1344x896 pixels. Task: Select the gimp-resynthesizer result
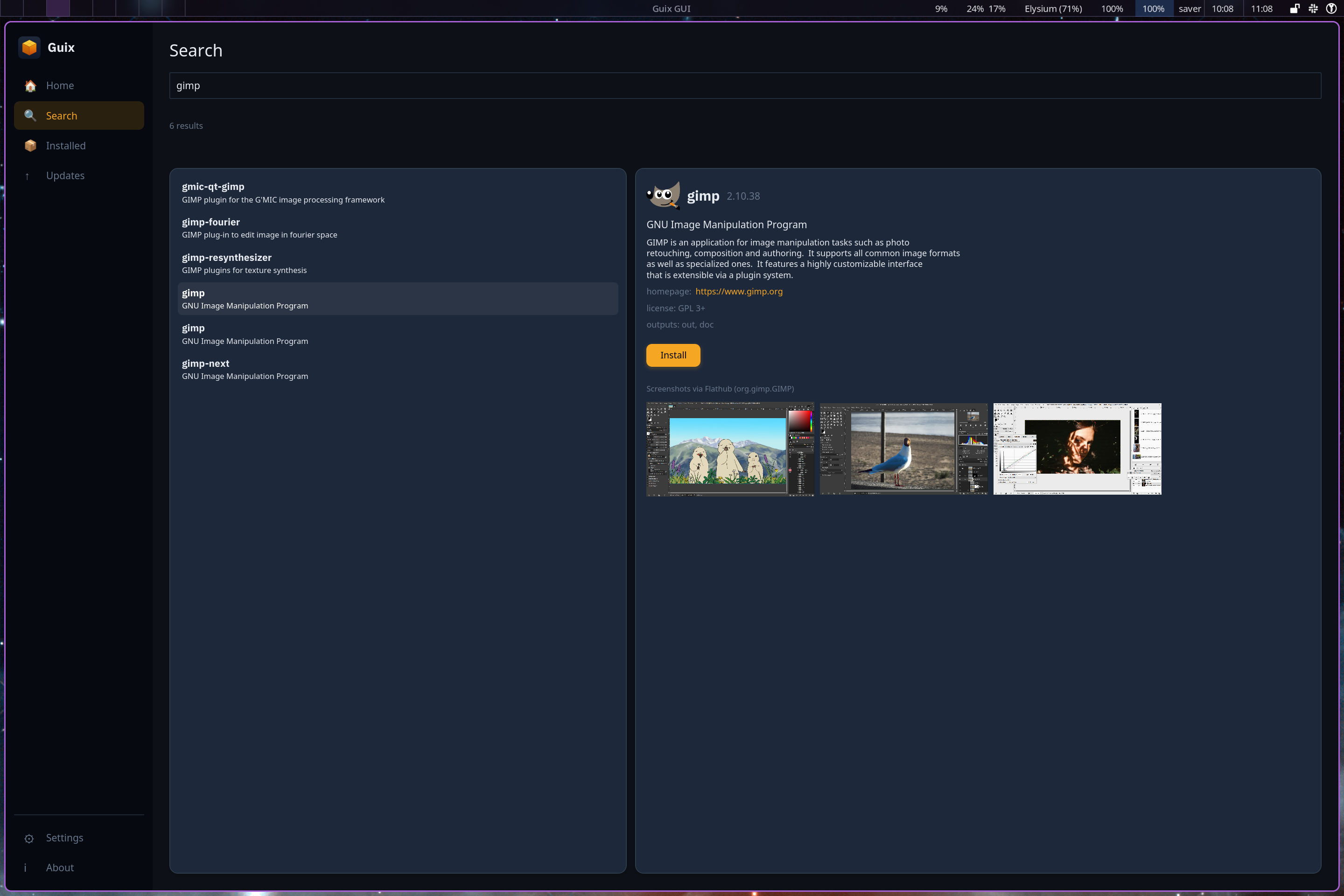click(x=398, y=263)
